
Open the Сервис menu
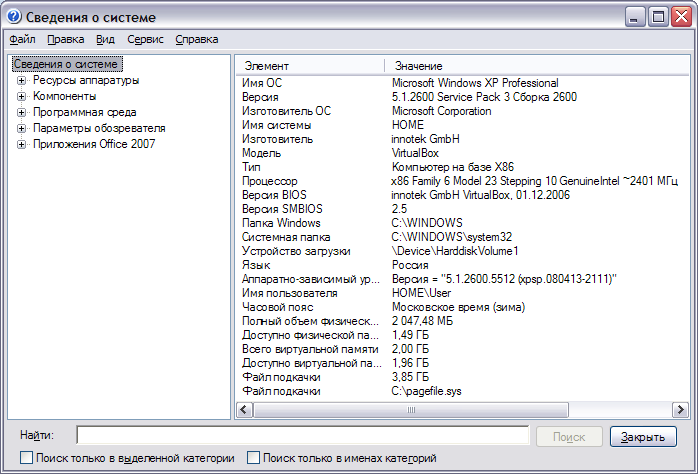coord(146,40)
